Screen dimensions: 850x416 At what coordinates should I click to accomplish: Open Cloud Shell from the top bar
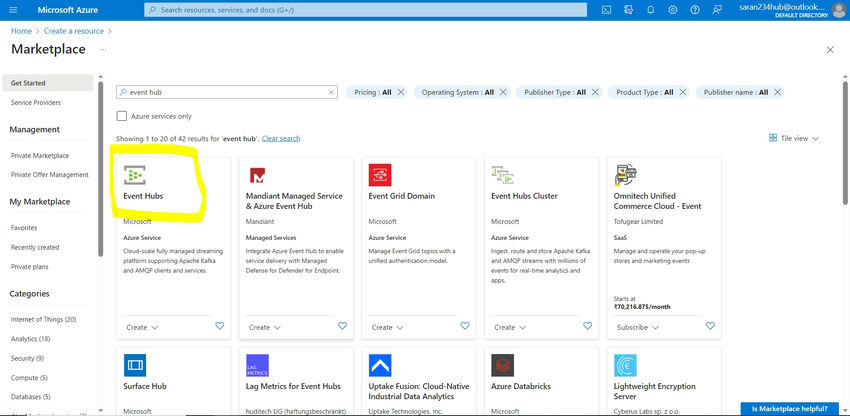tap(606, 10)
